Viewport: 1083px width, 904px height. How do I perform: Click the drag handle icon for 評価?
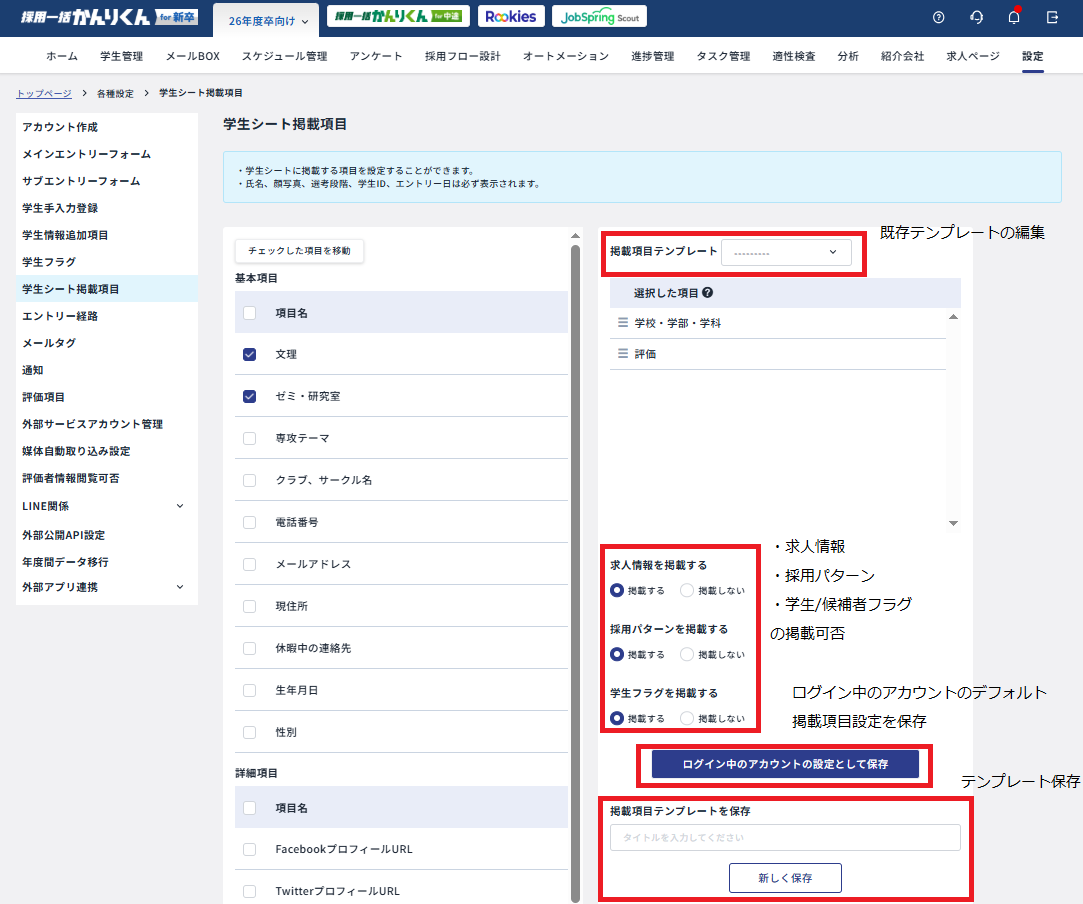pos(622,354)
